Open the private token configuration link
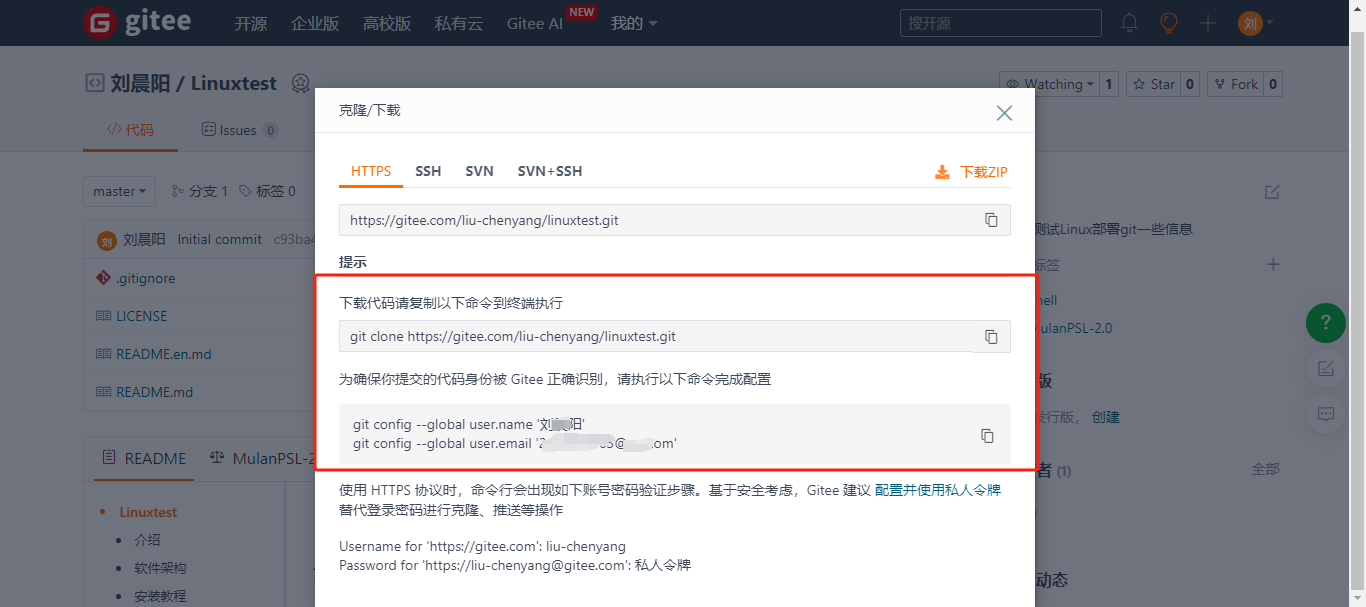Viewport: 1366px width, 607px height. click(x=937, y=490)
